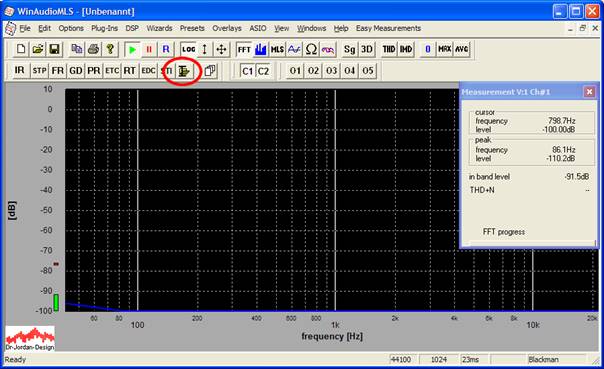Click the purple oscilloscope wave icon

pyautogui.click(x=328, y=49)
